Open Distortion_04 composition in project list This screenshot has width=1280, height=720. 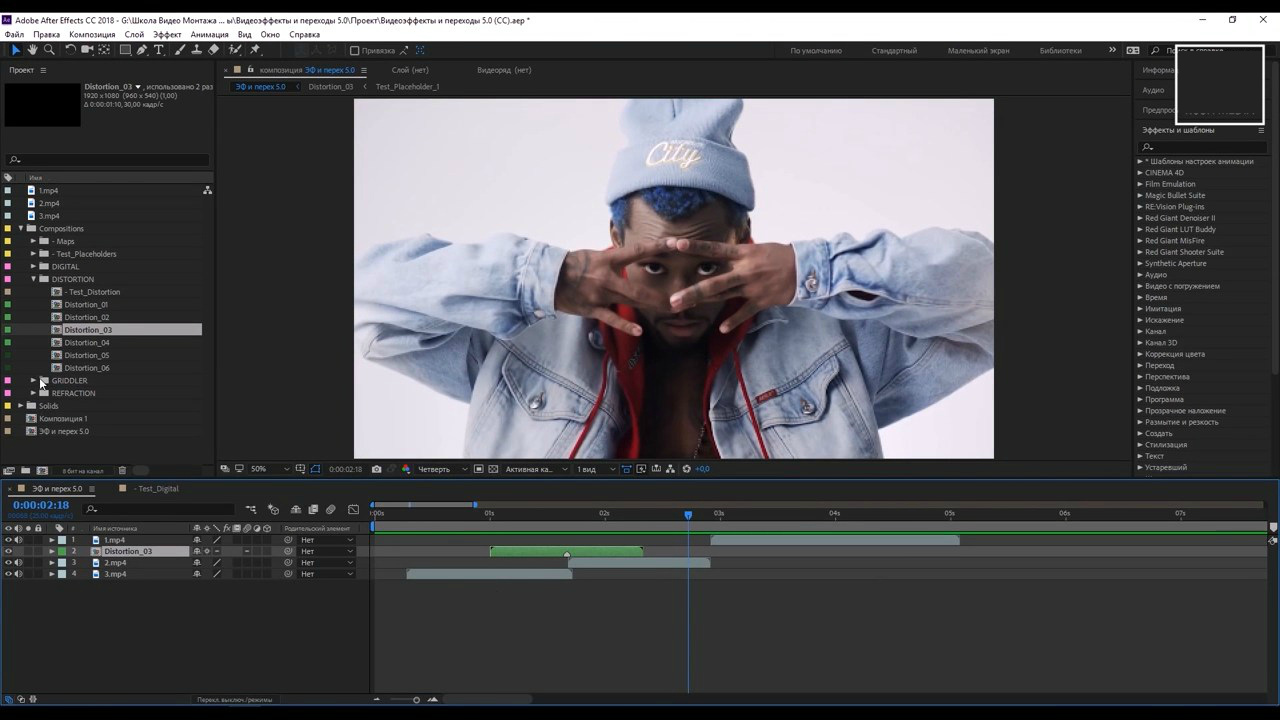[x=86, y=343]
